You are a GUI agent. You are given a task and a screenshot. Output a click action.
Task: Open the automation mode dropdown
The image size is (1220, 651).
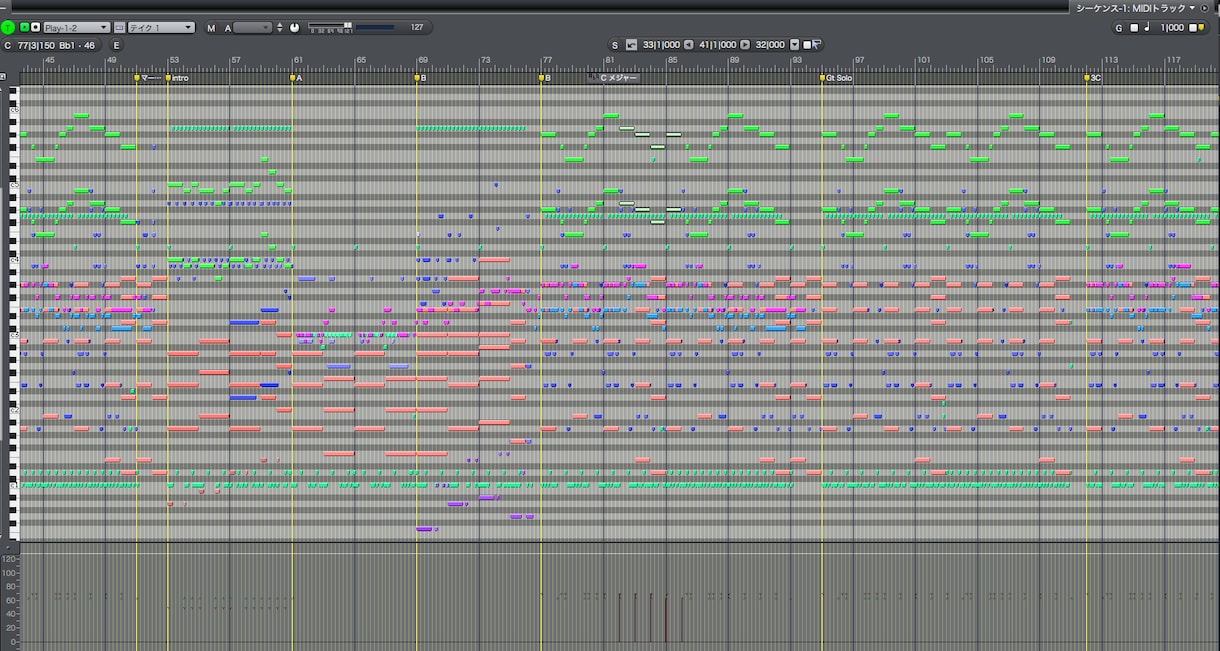(252, 28)
